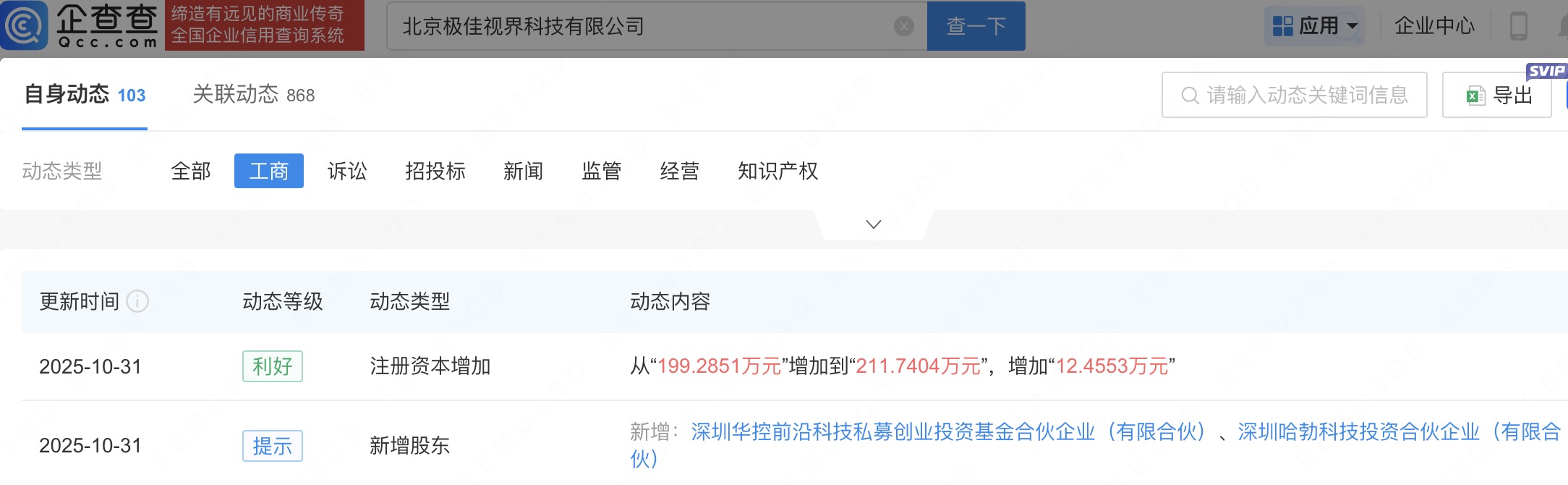Click the SVIP badge above export
The image size is (1568, 485).
(x=1546, y=71)
